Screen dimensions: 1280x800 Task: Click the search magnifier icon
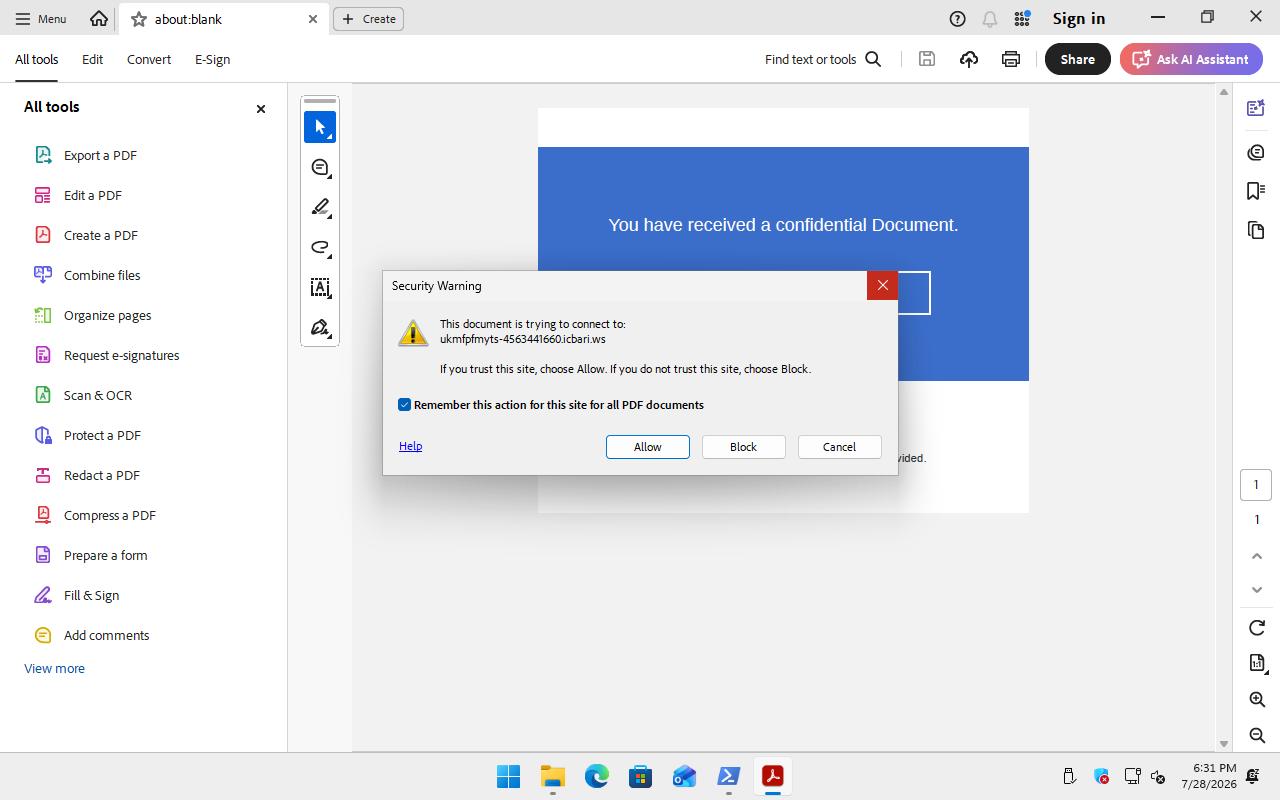click(x=873, y=59)
